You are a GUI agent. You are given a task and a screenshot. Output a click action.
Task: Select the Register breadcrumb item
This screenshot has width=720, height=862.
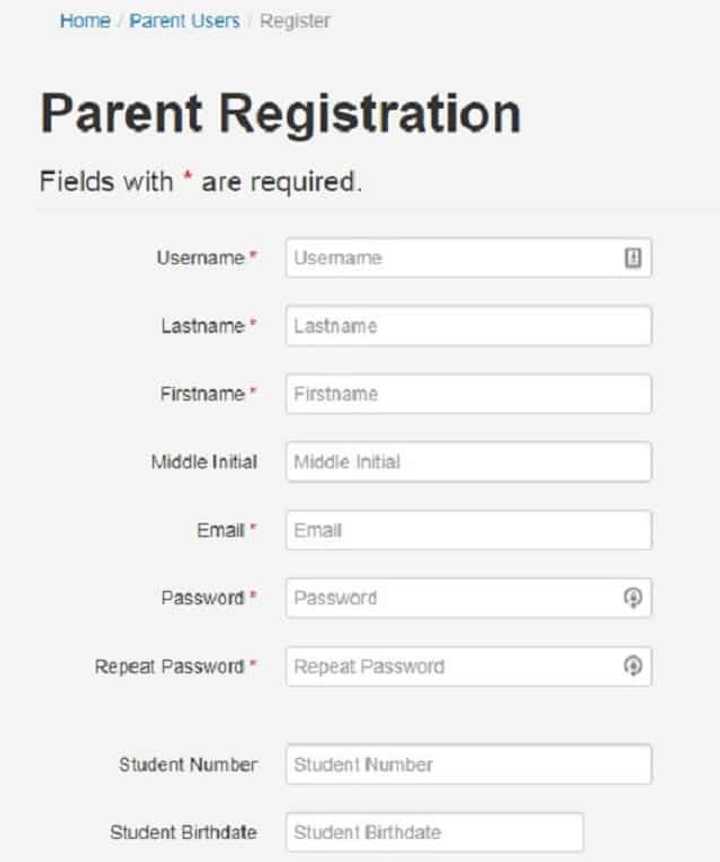click(x=294, y=20)
